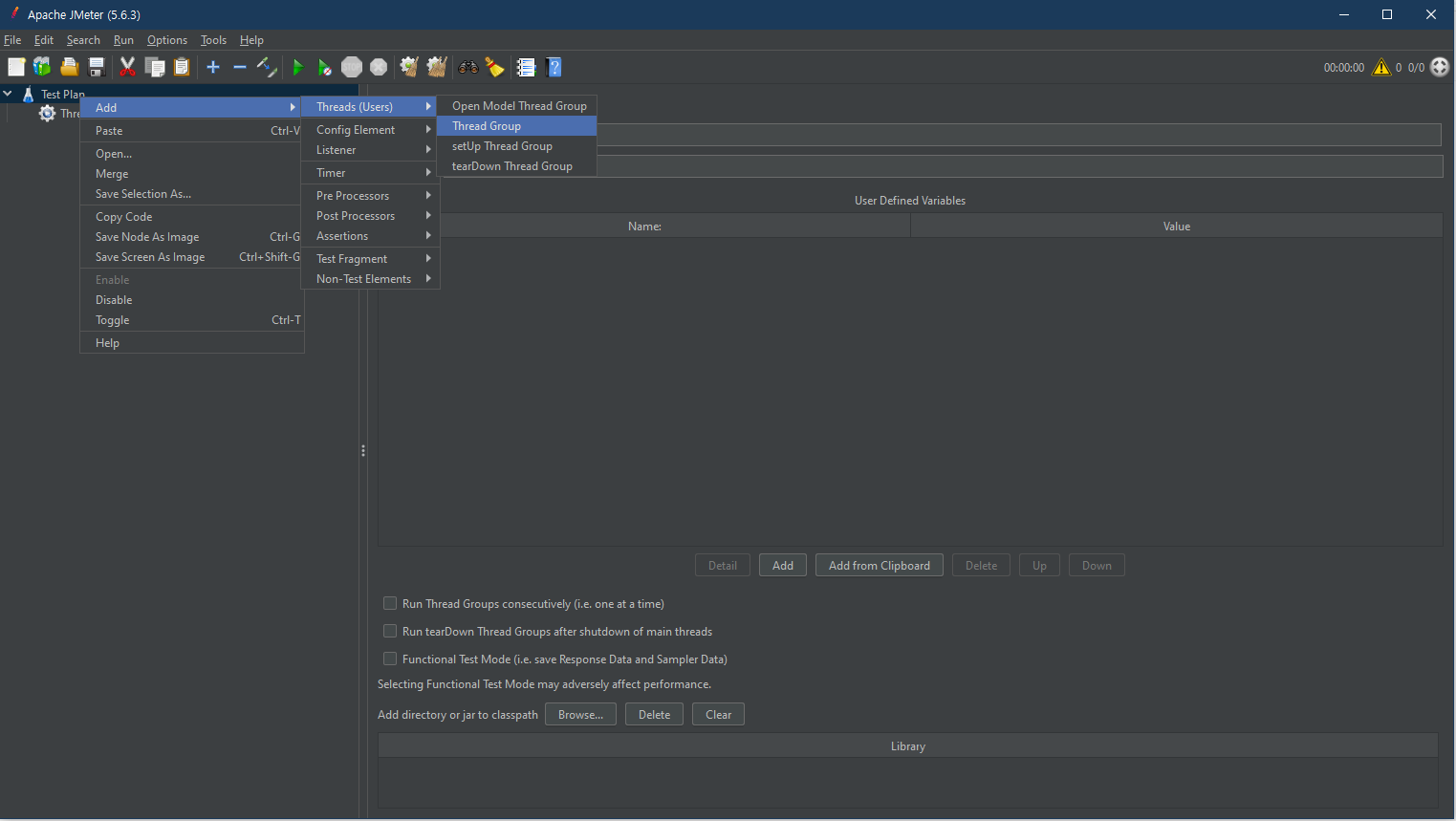The height and width of the screenshot is (821, 1456).
Task: Choose Open Model Thread Group
Action: (x=517, y=106)
